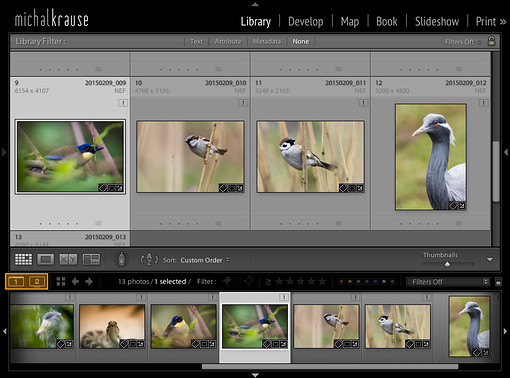The width and height of the screenshot is (510, 378).
Task: Switch to second monitor window button 2
Action: click(x=37, y=282)
